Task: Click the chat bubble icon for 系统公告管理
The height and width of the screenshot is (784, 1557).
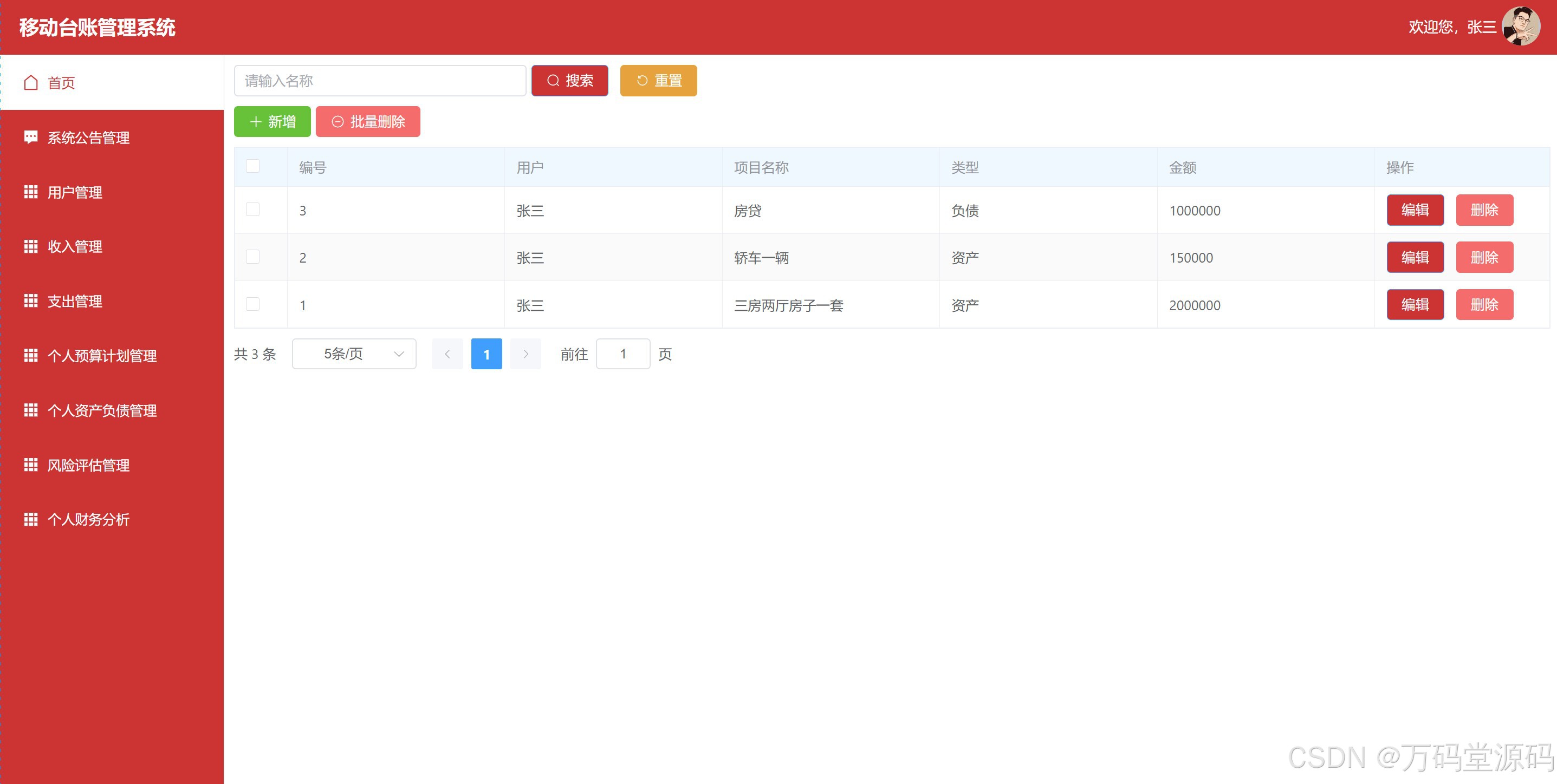Action: [x=31, y=137]
